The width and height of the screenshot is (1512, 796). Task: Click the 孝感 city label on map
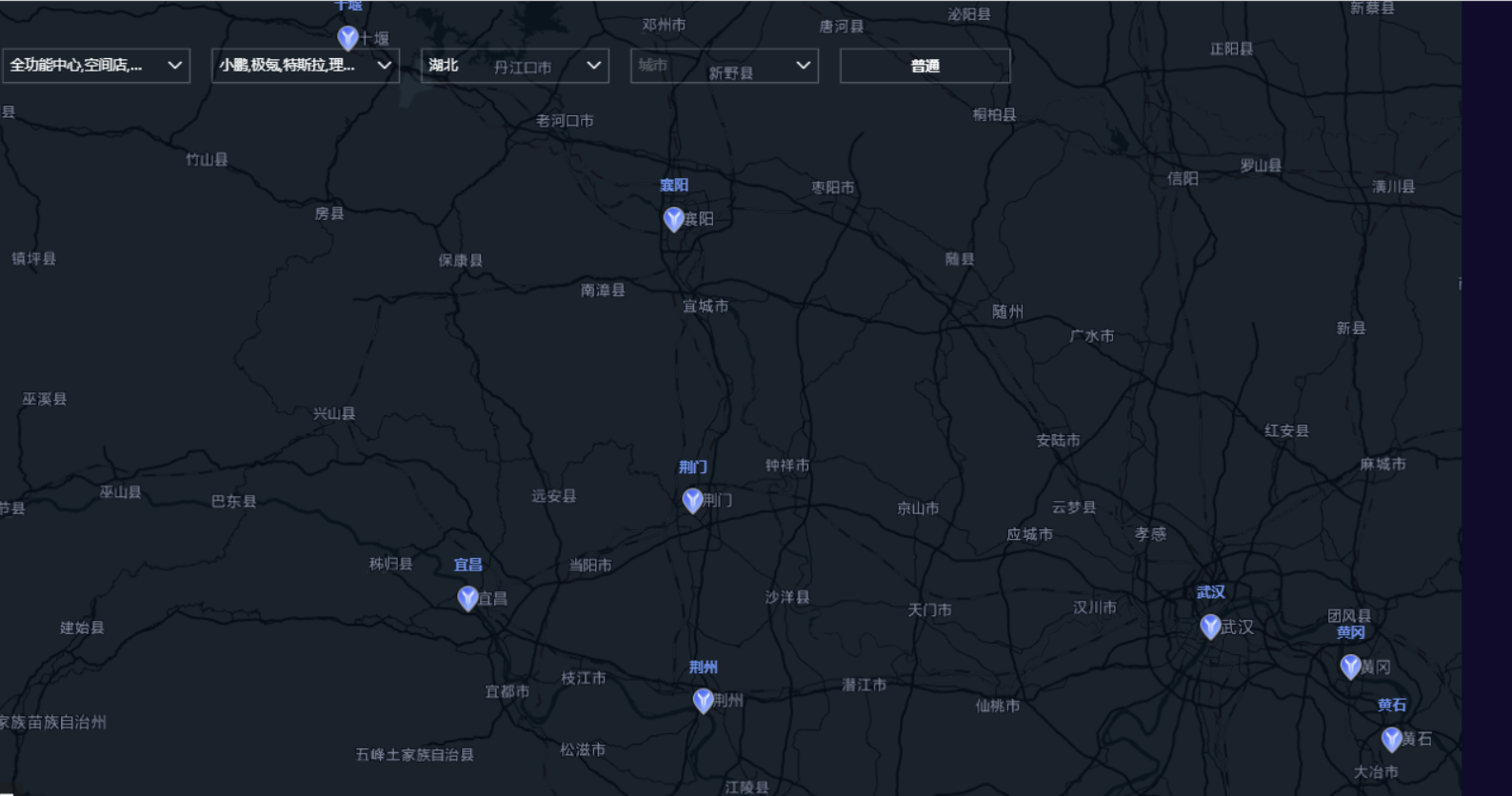1150,534
